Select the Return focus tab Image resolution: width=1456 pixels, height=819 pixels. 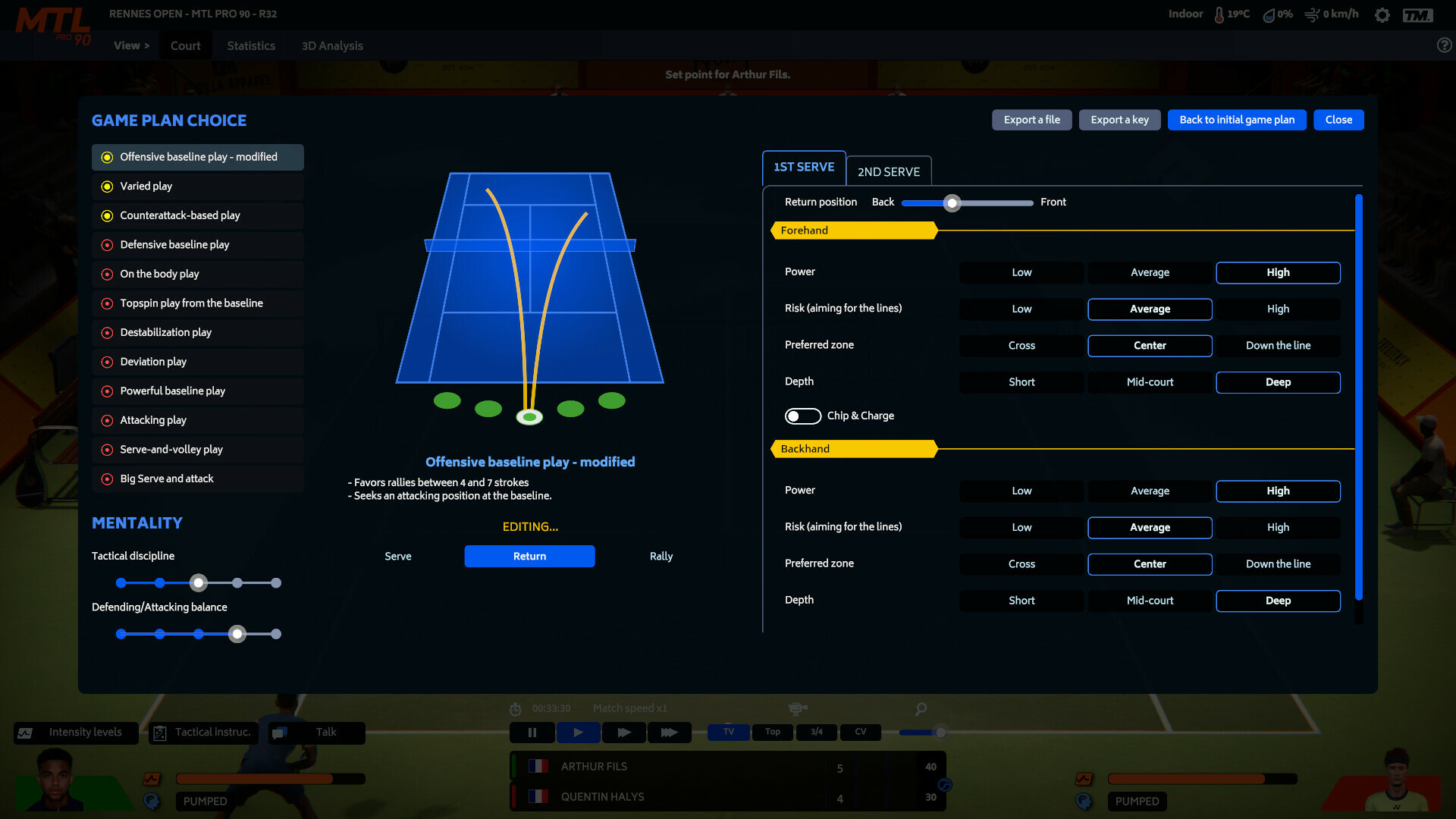point(530,556)
